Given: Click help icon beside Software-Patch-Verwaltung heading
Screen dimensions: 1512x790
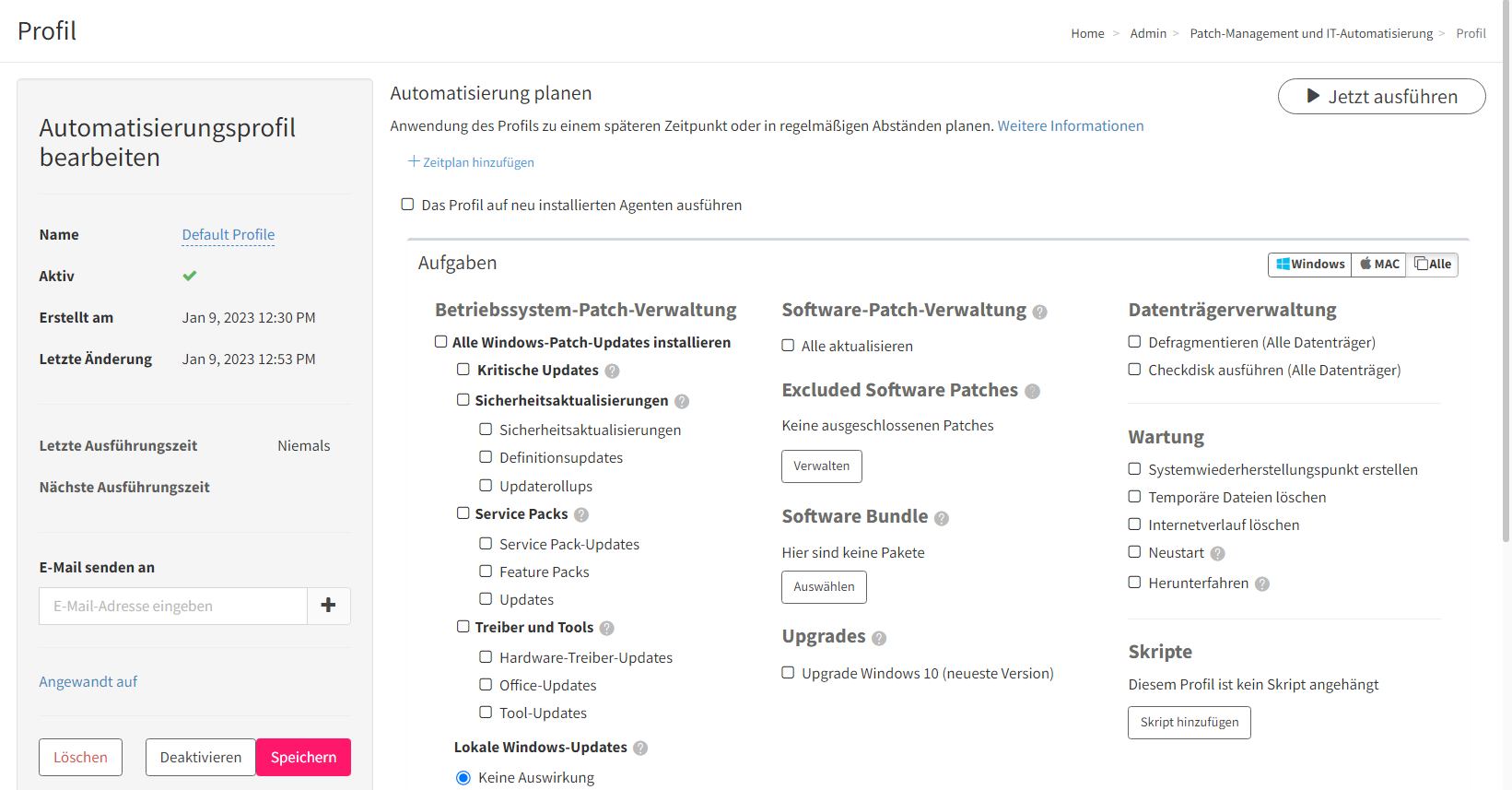Looking at the screenshot, I should [x=1039, y=312].
